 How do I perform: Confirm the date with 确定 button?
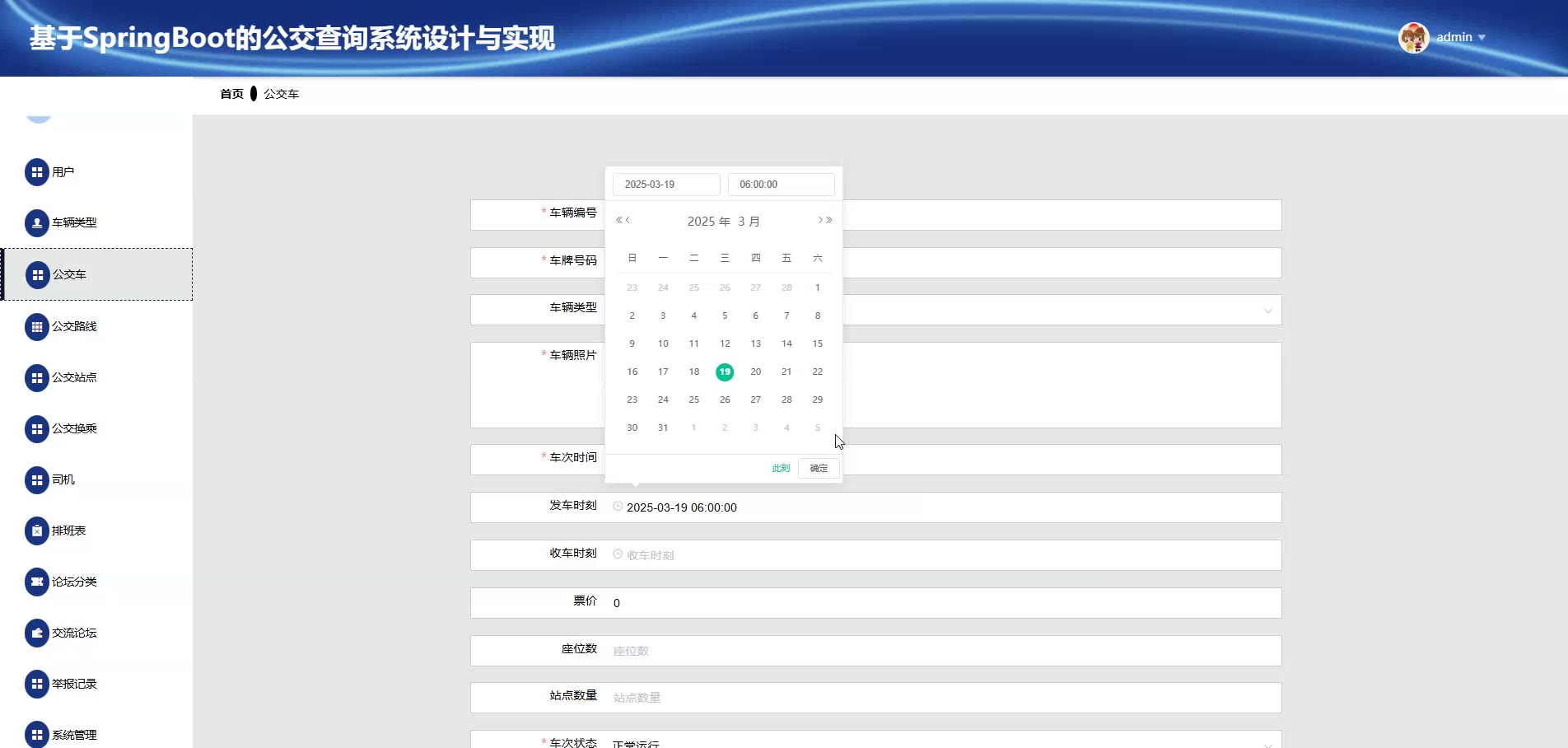coord(819,468)
